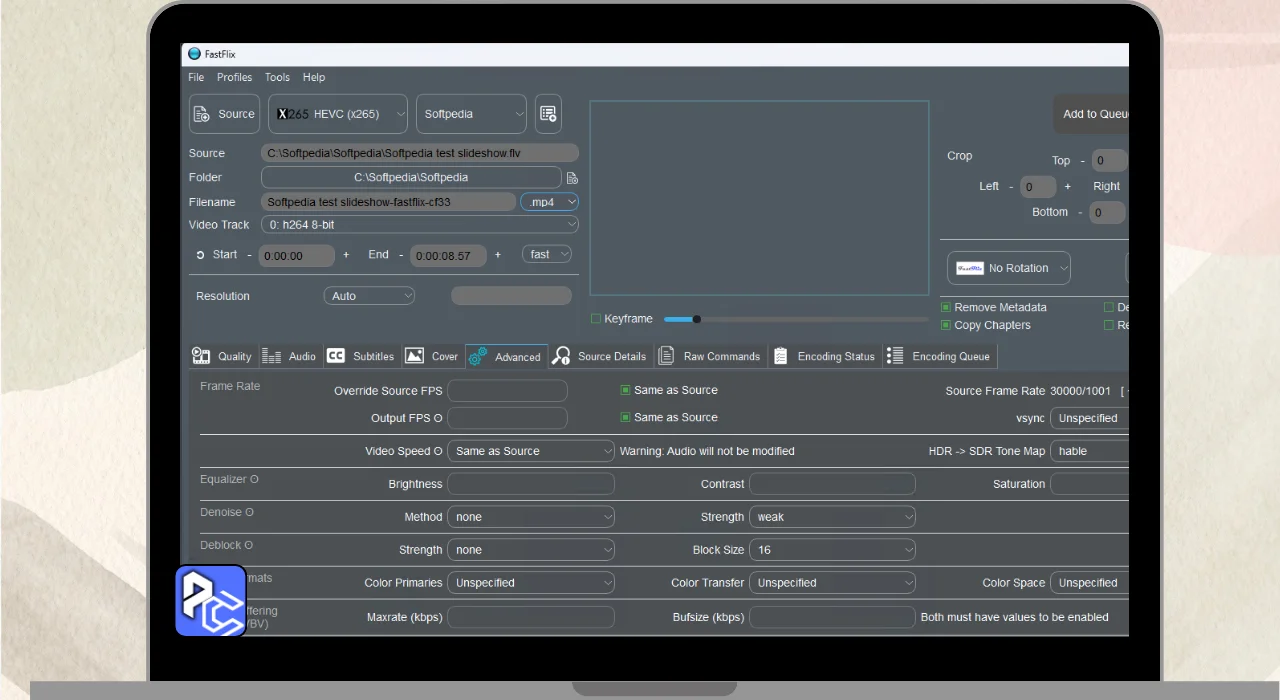Expand the HEVC (x265) encoder dropdown
Image resolution: width=1280 pixels, height=700 pixels.
pos(338,114)
